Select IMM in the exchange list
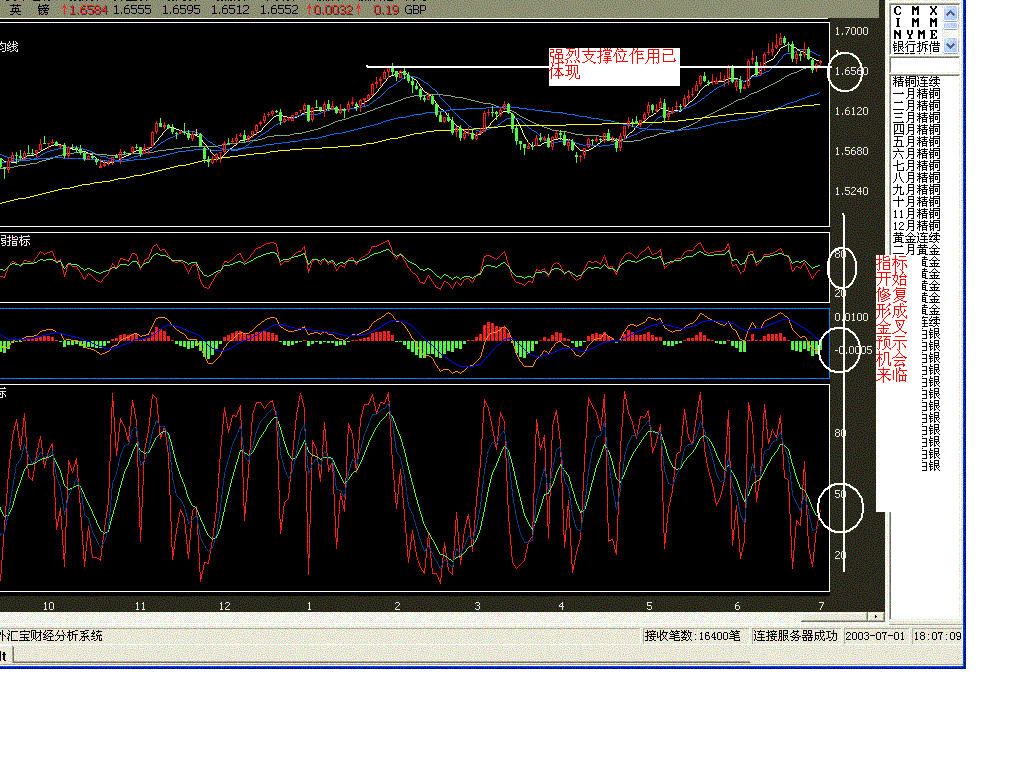1024x768 pixels. pos(915,22)
